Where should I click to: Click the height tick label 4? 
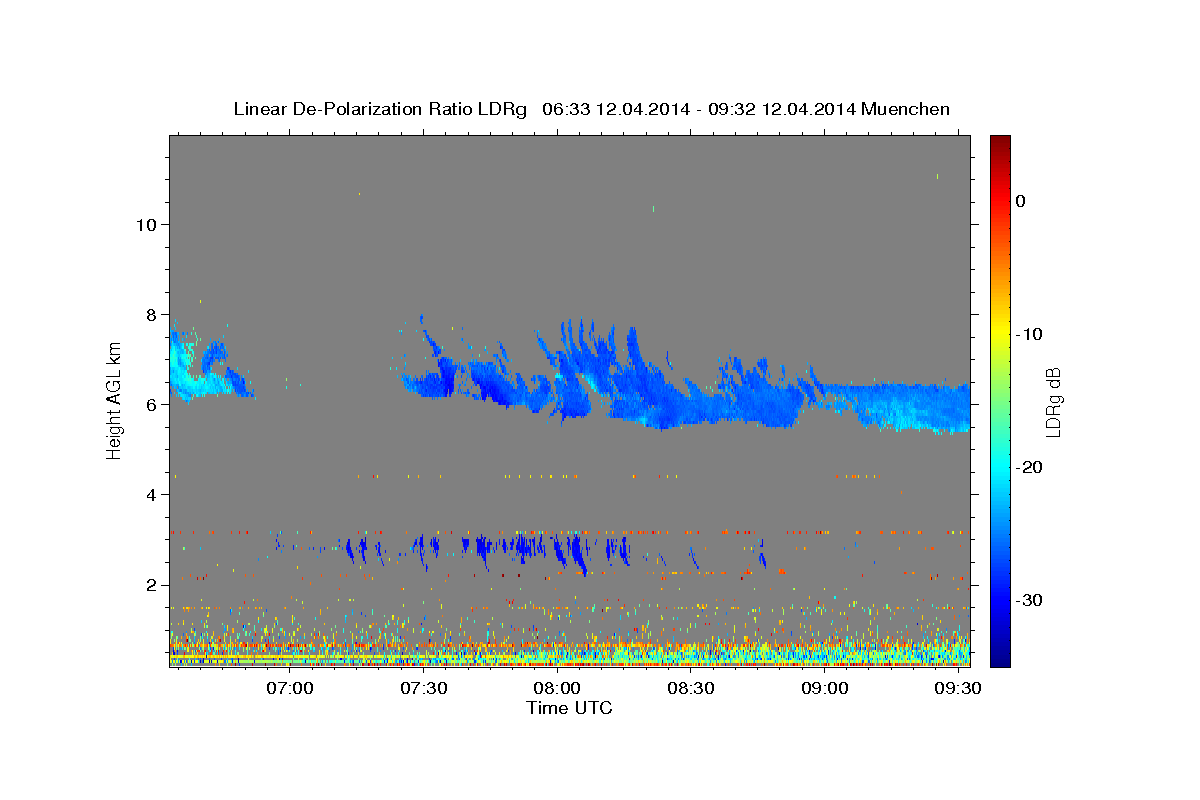click(x=151, y=494)
